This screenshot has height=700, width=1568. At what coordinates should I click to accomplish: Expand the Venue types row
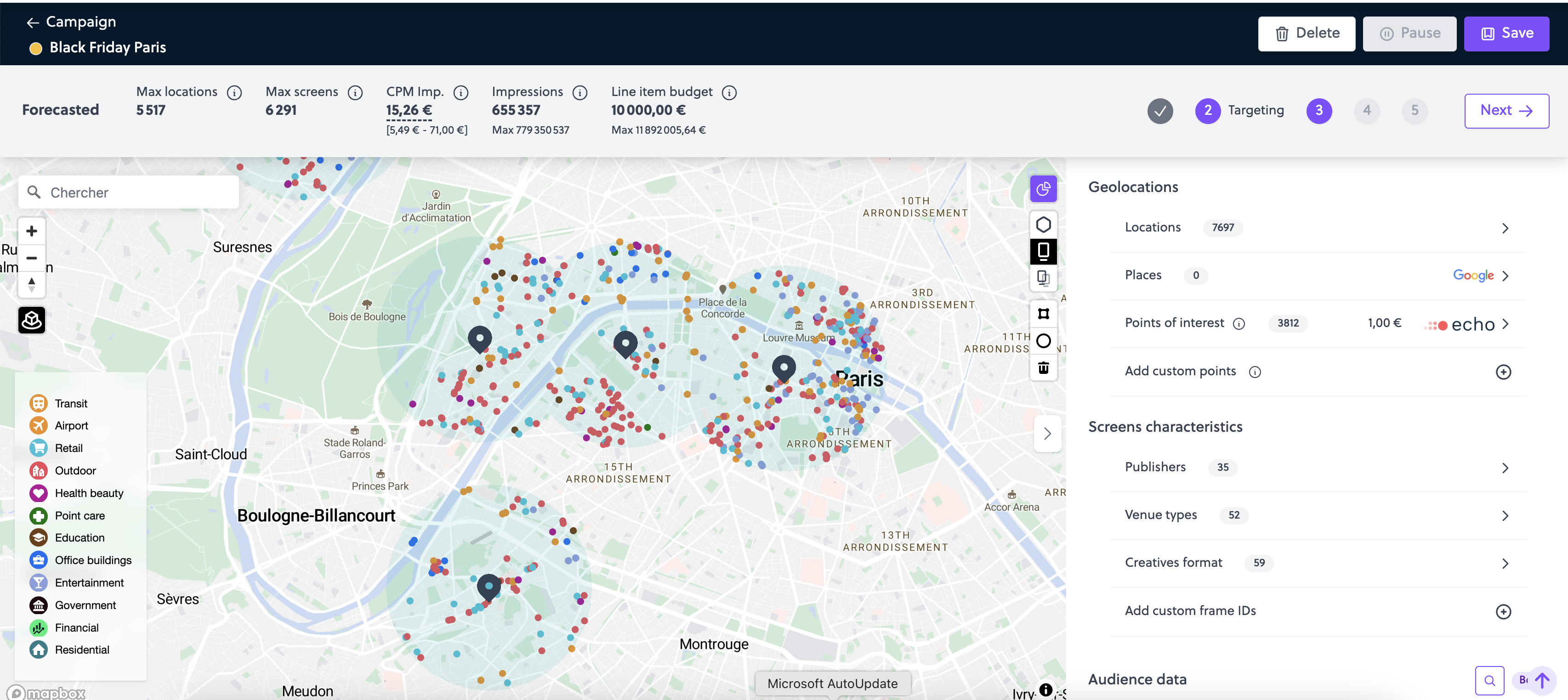(1505, 516)
